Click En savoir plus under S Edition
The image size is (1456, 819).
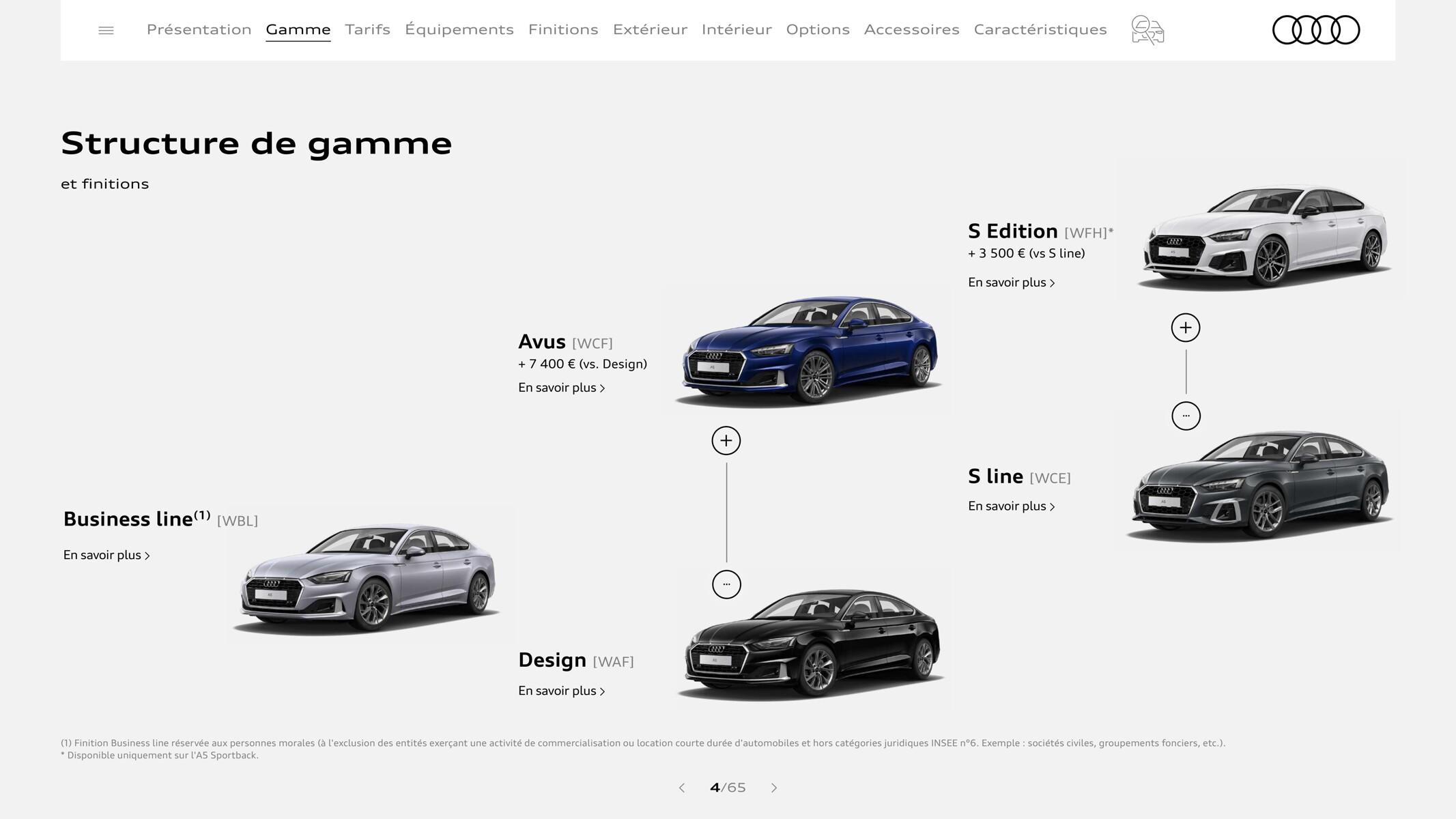(x=1012, y=283)
